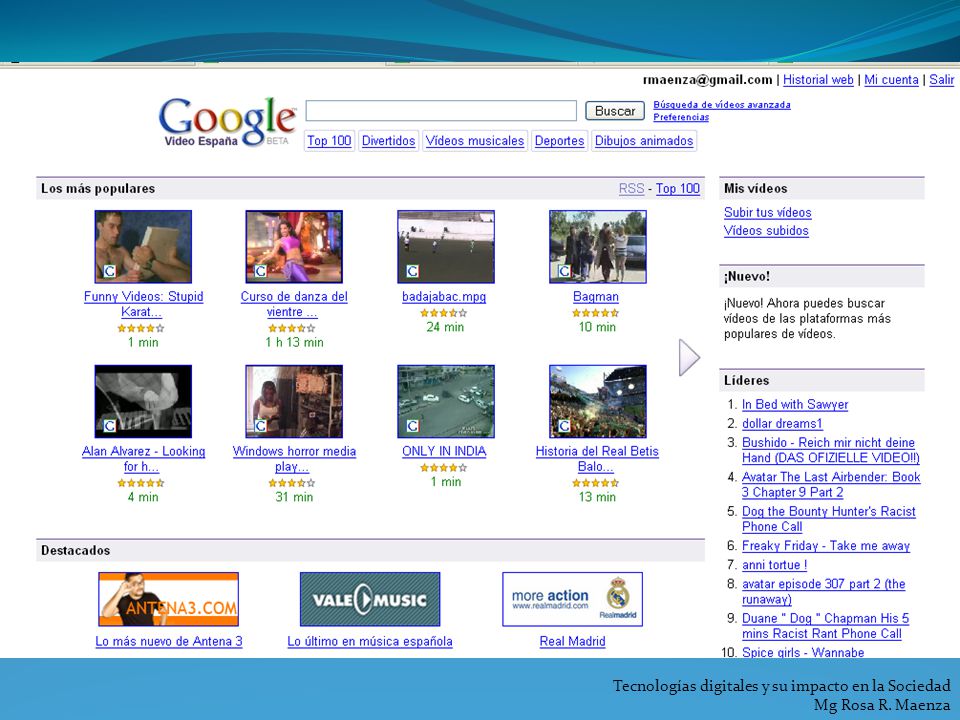Open Búsqueda de vídeos avanzada link
The height and width of the screenshot is (720, 960).
click(722, 105)
